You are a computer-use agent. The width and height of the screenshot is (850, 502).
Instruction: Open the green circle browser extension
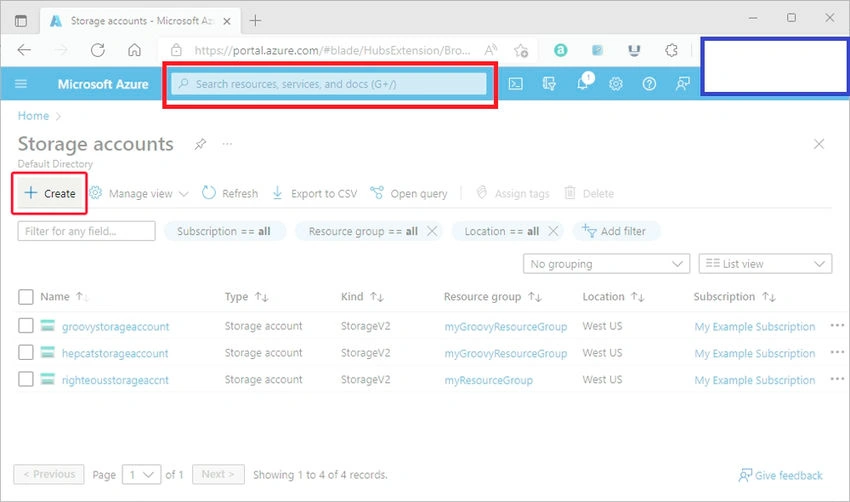pos(561,50)
